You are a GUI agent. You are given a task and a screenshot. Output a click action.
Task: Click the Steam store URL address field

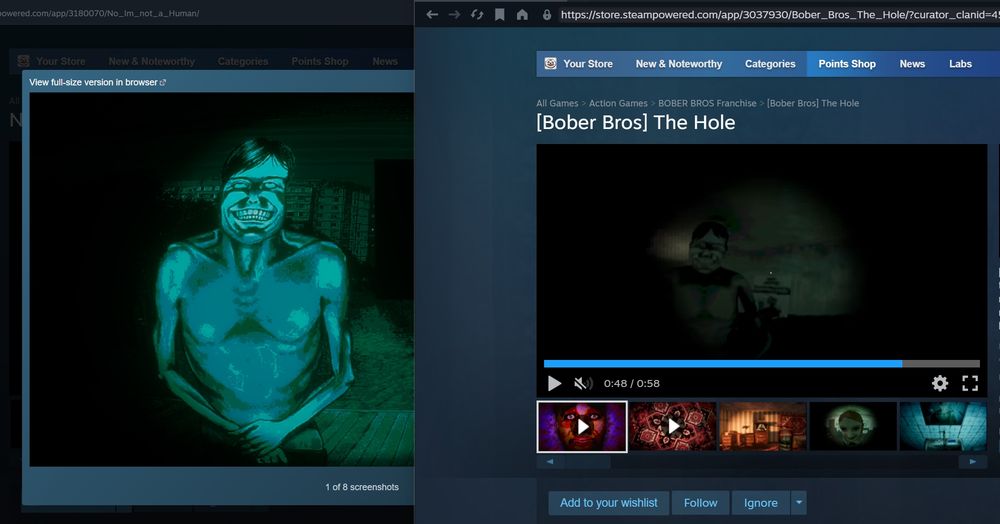[779, 15]
